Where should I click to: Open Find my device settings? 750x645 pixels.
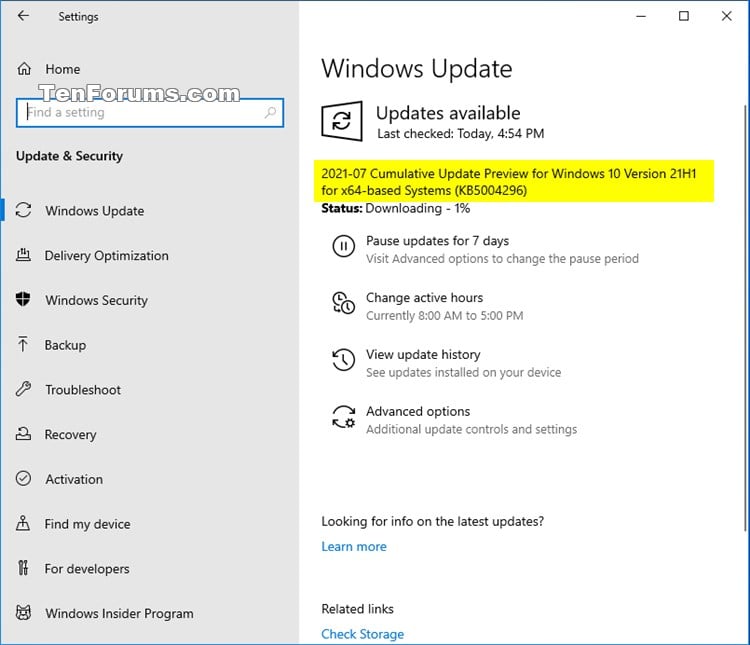87,524
